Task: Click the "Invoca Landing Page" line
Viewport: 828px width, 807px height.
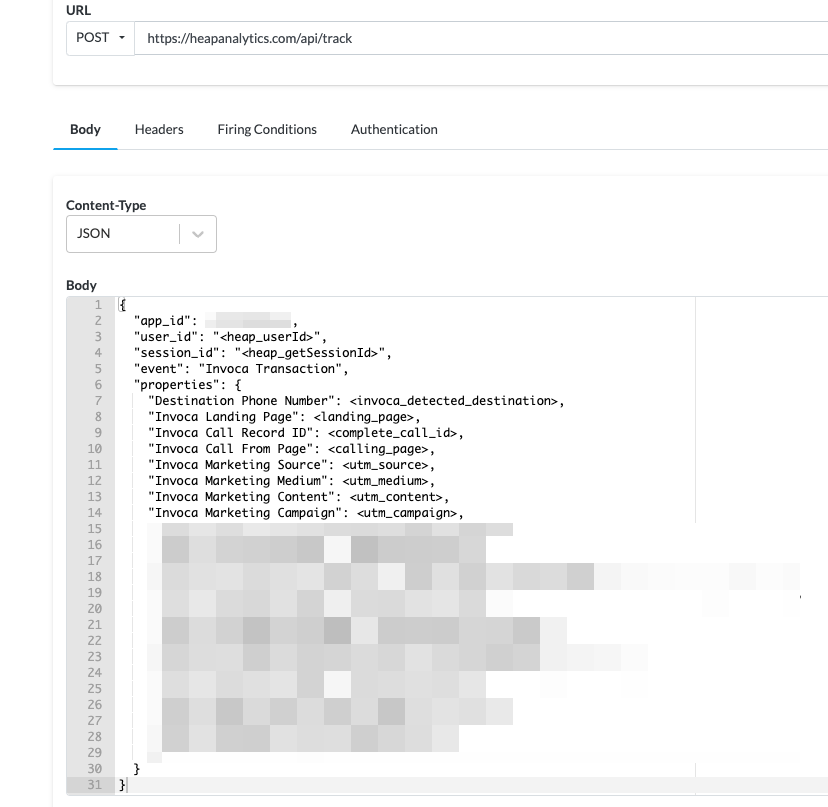Action: coord(284,417)
